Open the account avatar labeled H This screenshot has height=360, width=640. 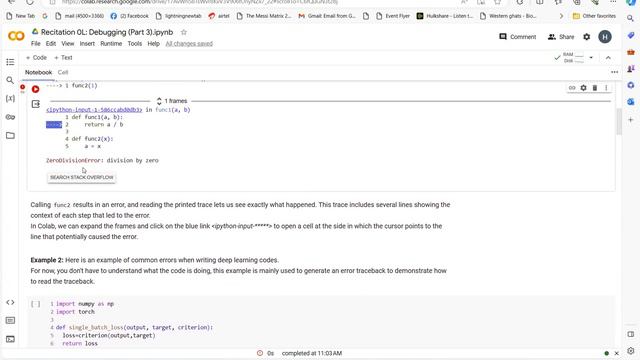pyautogui.click(x=605, y=37)
